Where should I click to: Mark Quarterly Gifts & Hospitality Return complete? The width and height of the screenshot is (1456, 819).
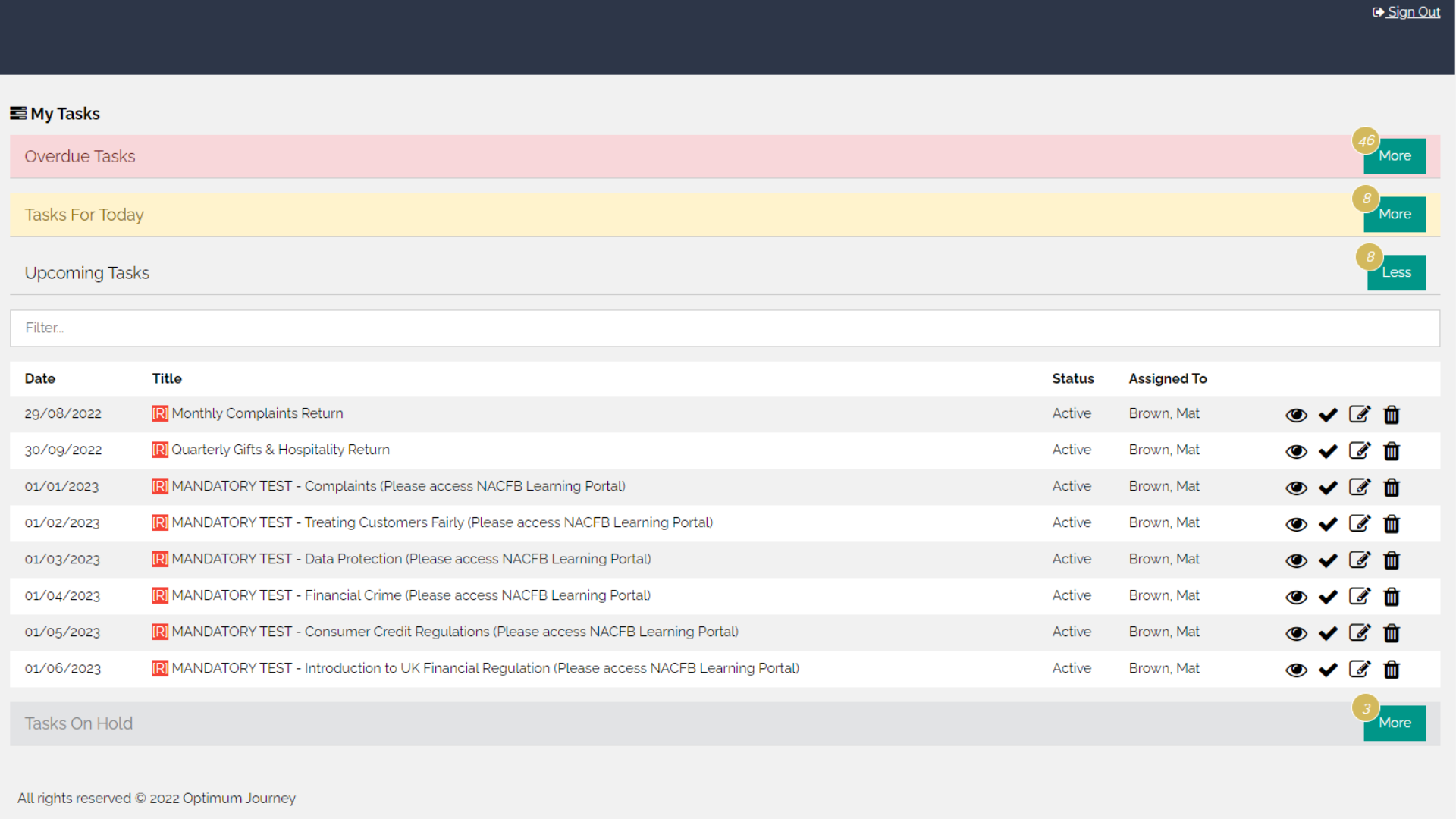pyautogui.click(x=1328, y=451)
